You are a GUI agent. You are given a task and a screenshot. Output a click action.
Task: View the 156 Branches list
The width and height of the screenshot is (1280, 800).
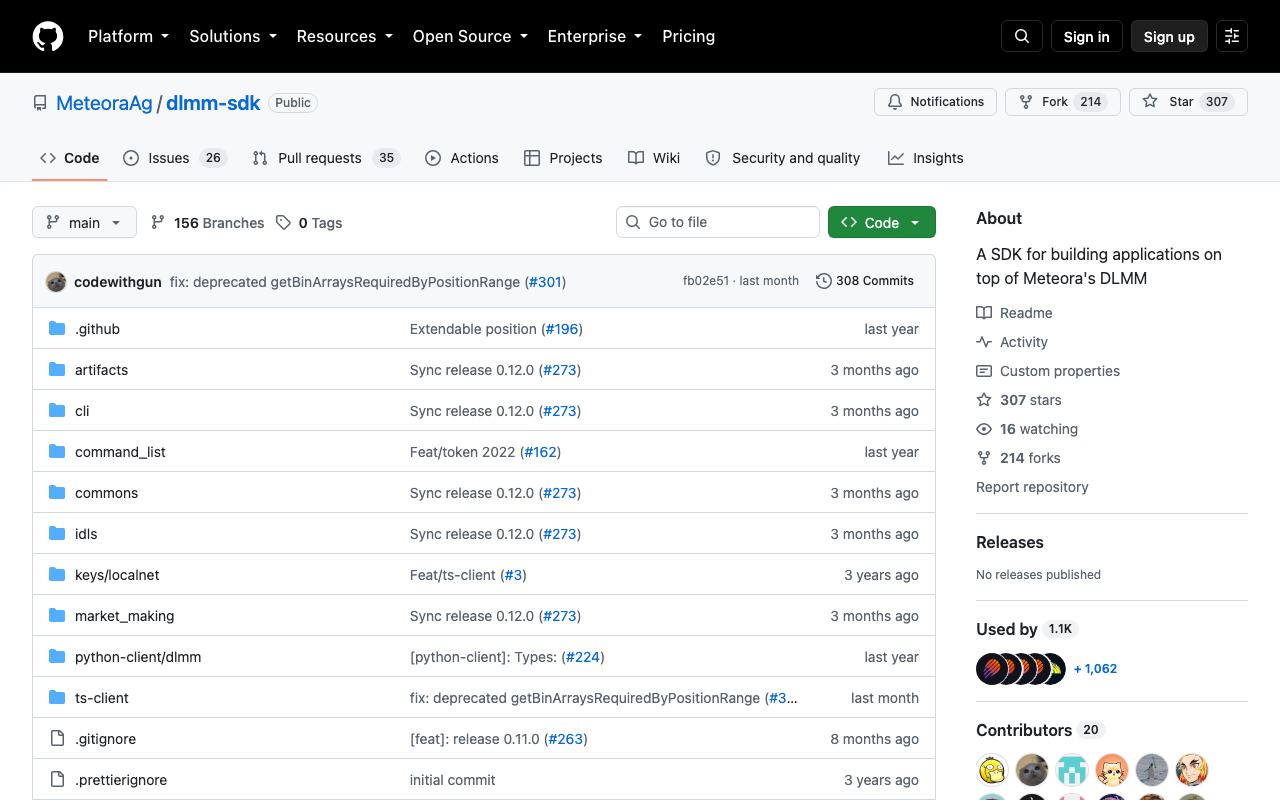[x=208, y=223]
